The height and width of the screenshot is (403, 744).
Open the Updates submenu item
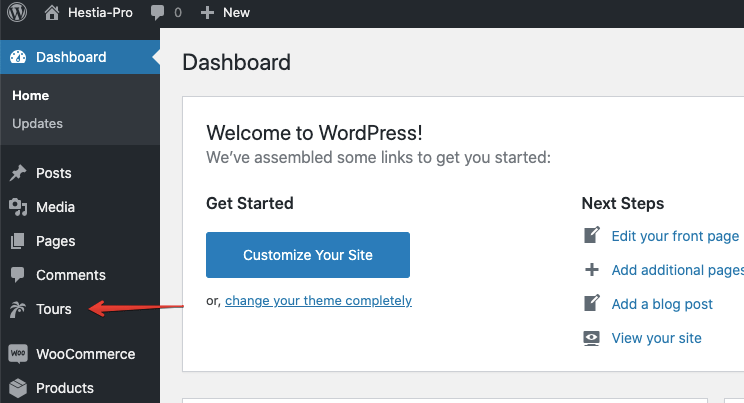pos(37,124)
